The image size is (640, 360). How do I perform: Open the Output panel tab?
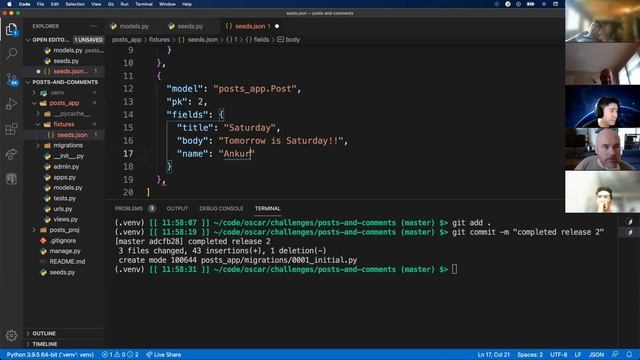point(177,209)
